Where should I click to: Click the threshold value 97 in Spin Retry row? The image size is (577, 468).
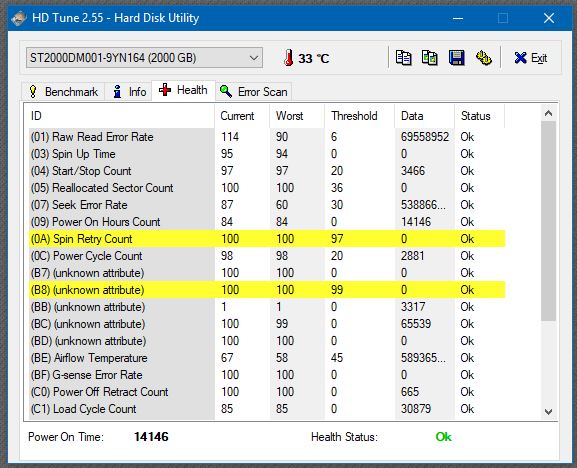337,239
